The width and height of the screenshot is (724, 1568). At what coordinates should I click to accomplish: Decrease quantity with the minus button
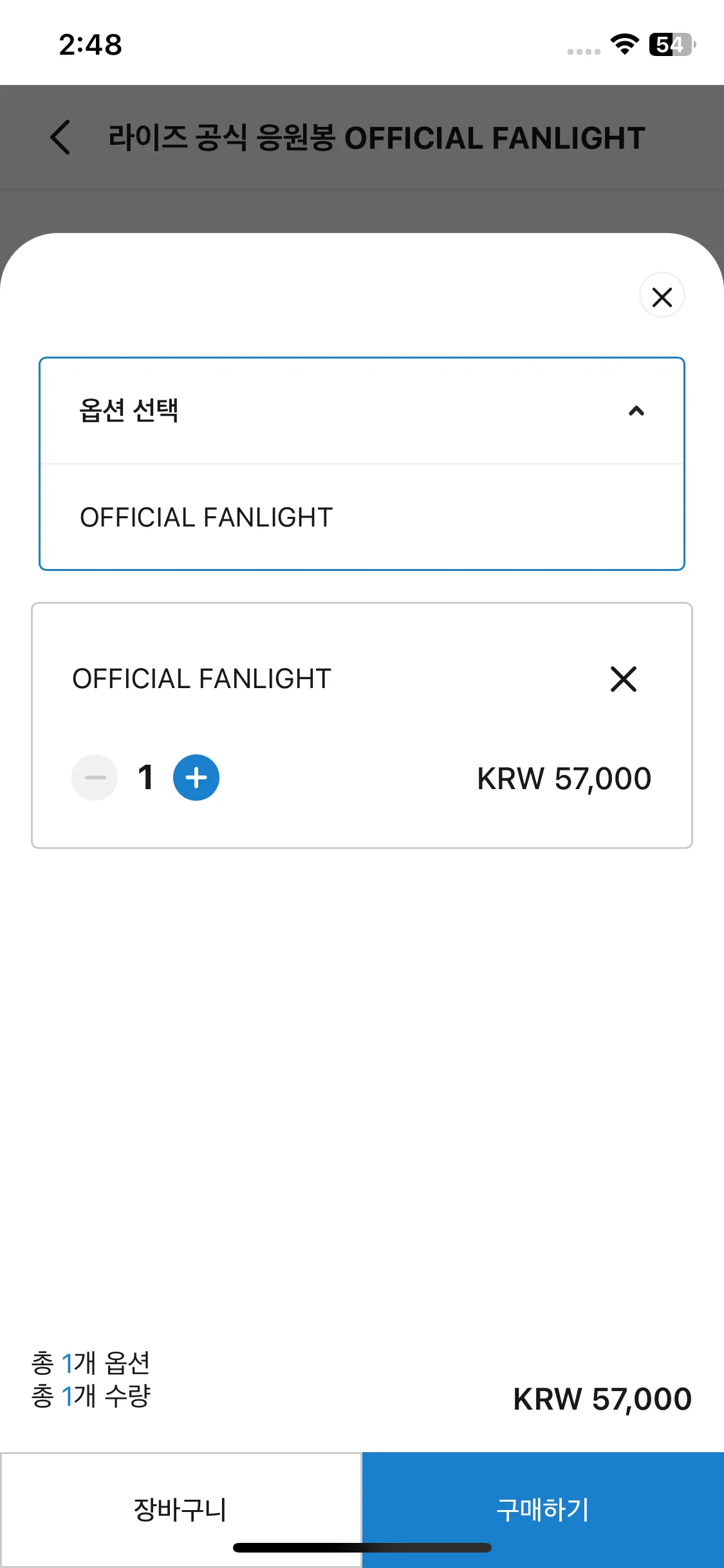pos(95,778)
